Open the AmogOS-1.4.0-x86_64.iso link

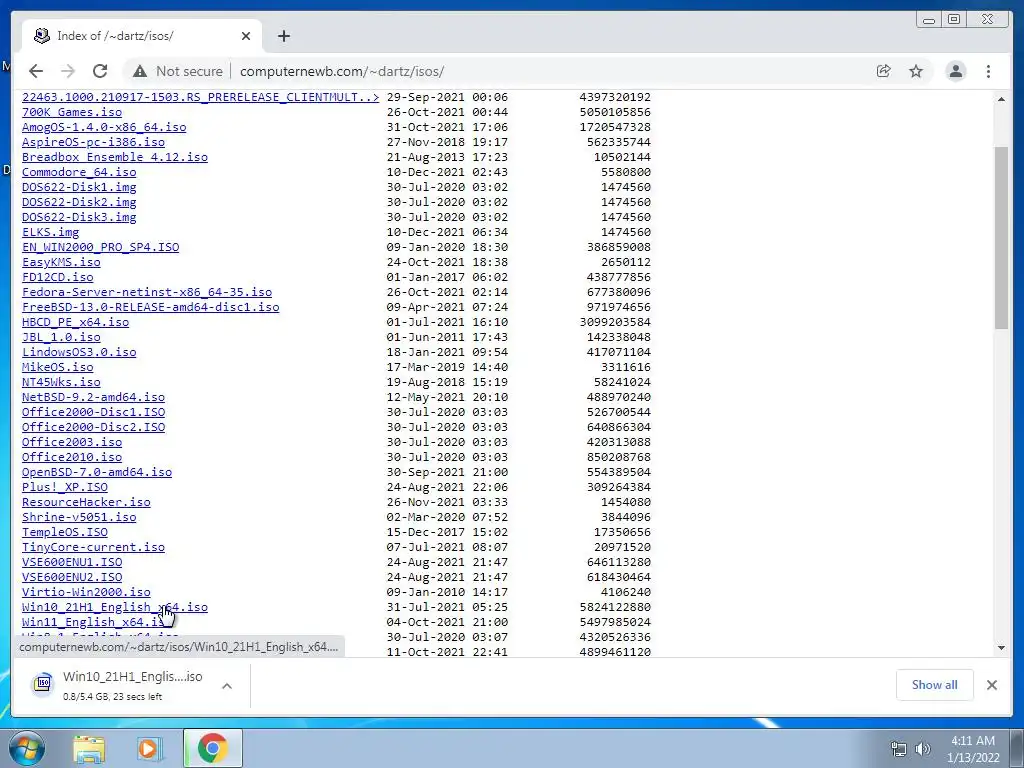pos(104,127)
